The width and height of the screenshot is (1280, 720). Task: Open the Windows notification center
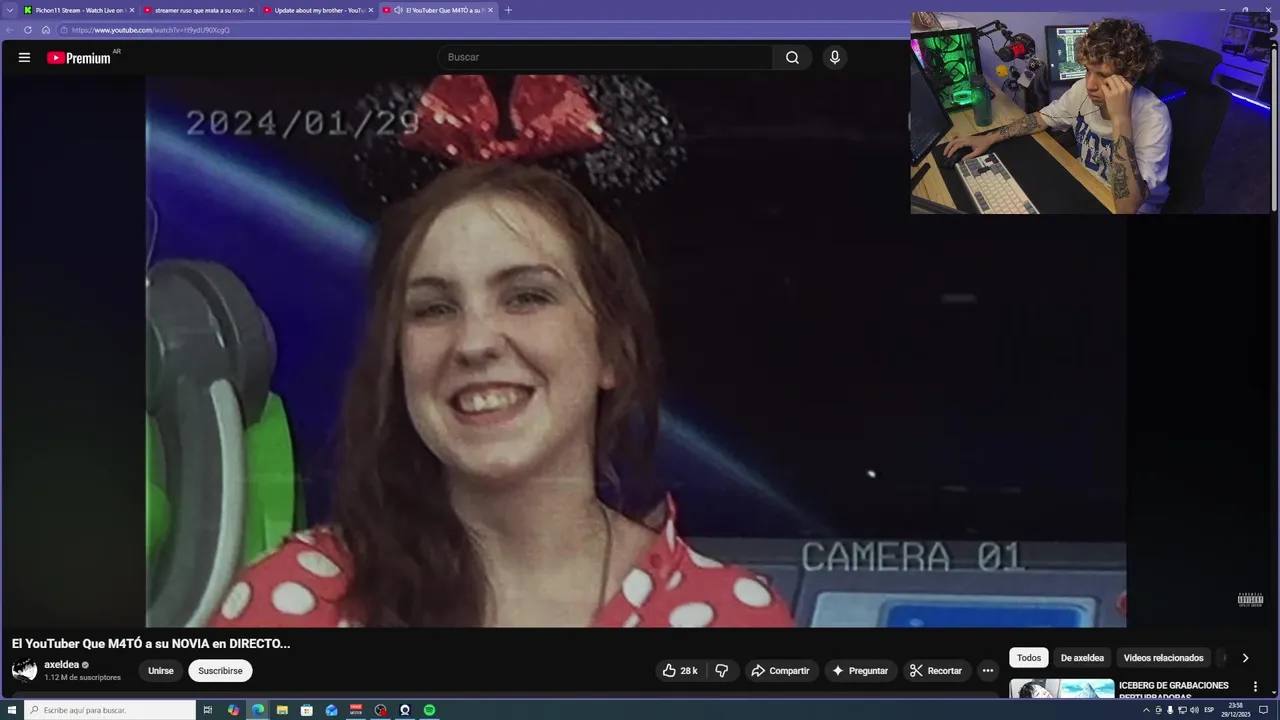click(x=1263, y=710)
